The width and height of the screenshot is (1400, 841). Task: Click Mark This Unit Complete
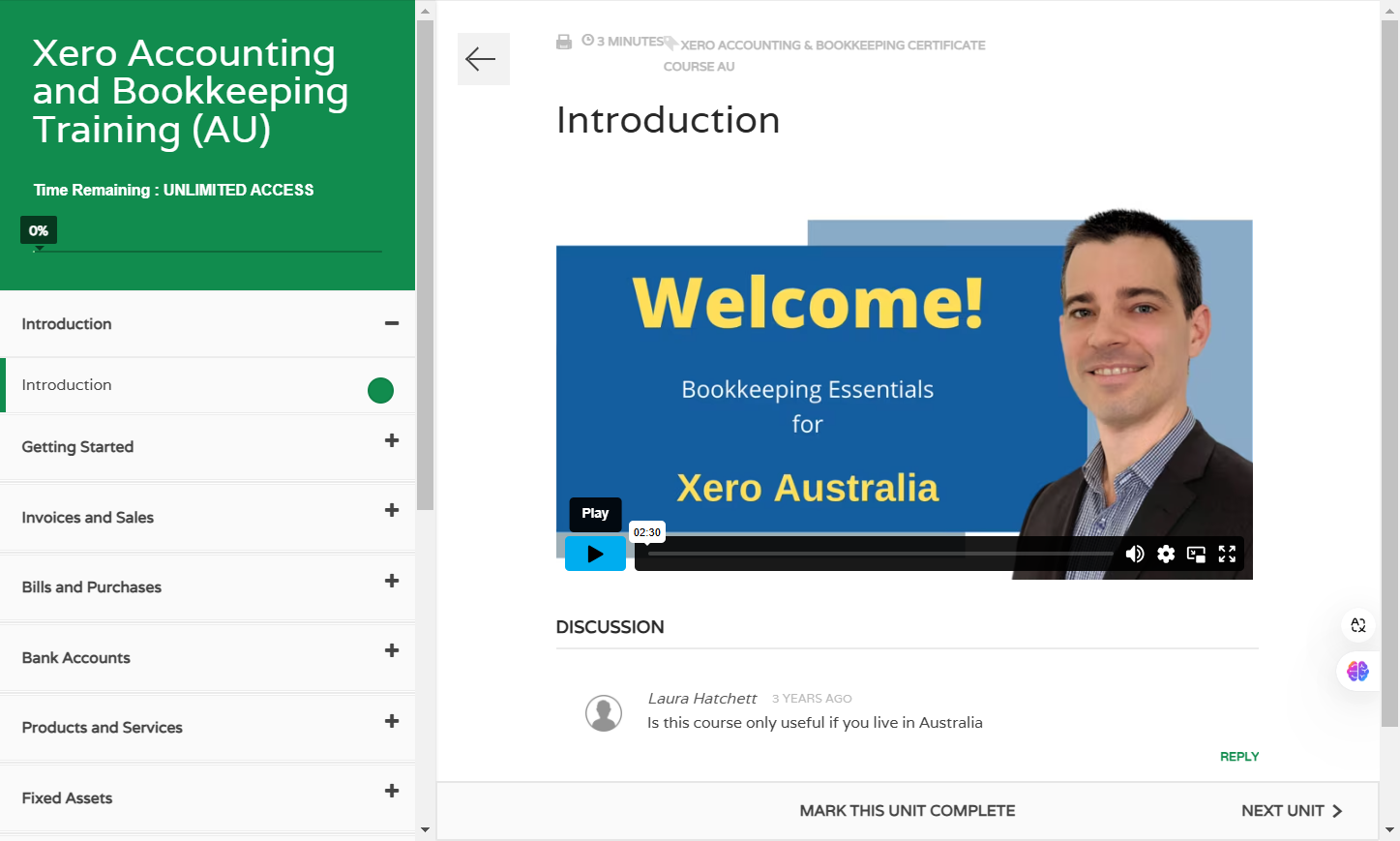tap(908, 811)
